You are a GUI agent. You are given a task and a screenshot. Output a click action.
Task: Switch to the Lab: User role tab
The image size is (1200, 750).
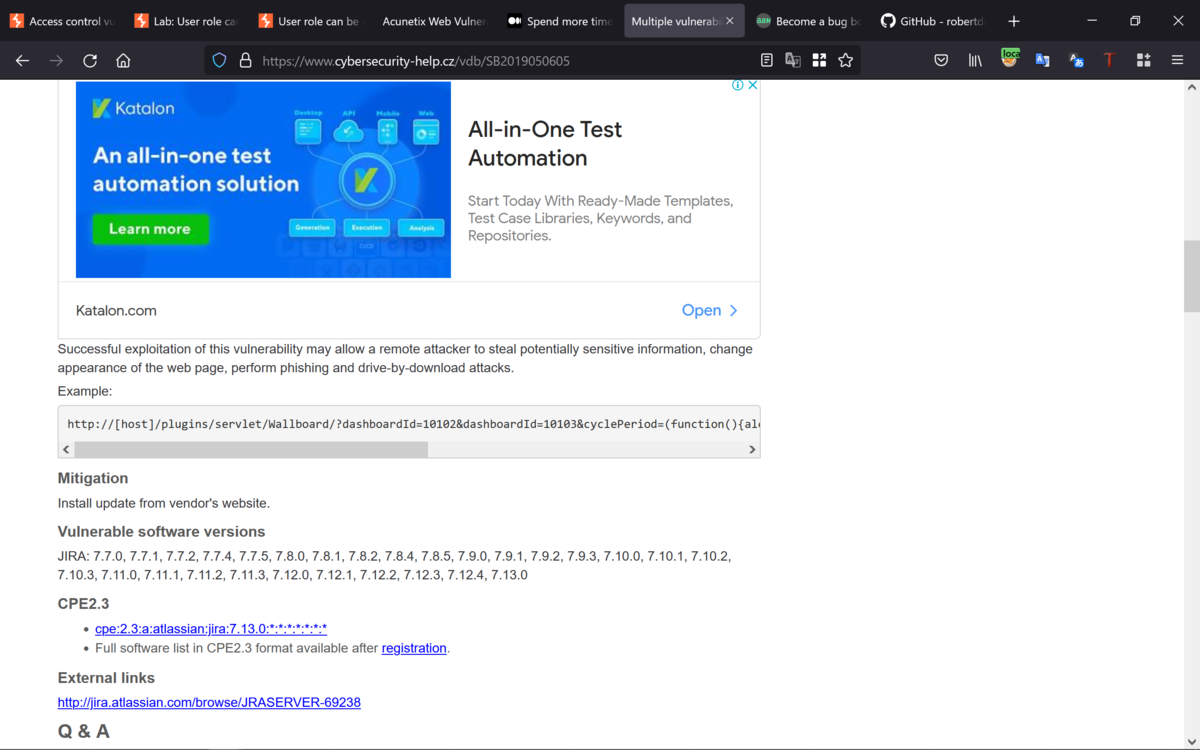(186, 21)
